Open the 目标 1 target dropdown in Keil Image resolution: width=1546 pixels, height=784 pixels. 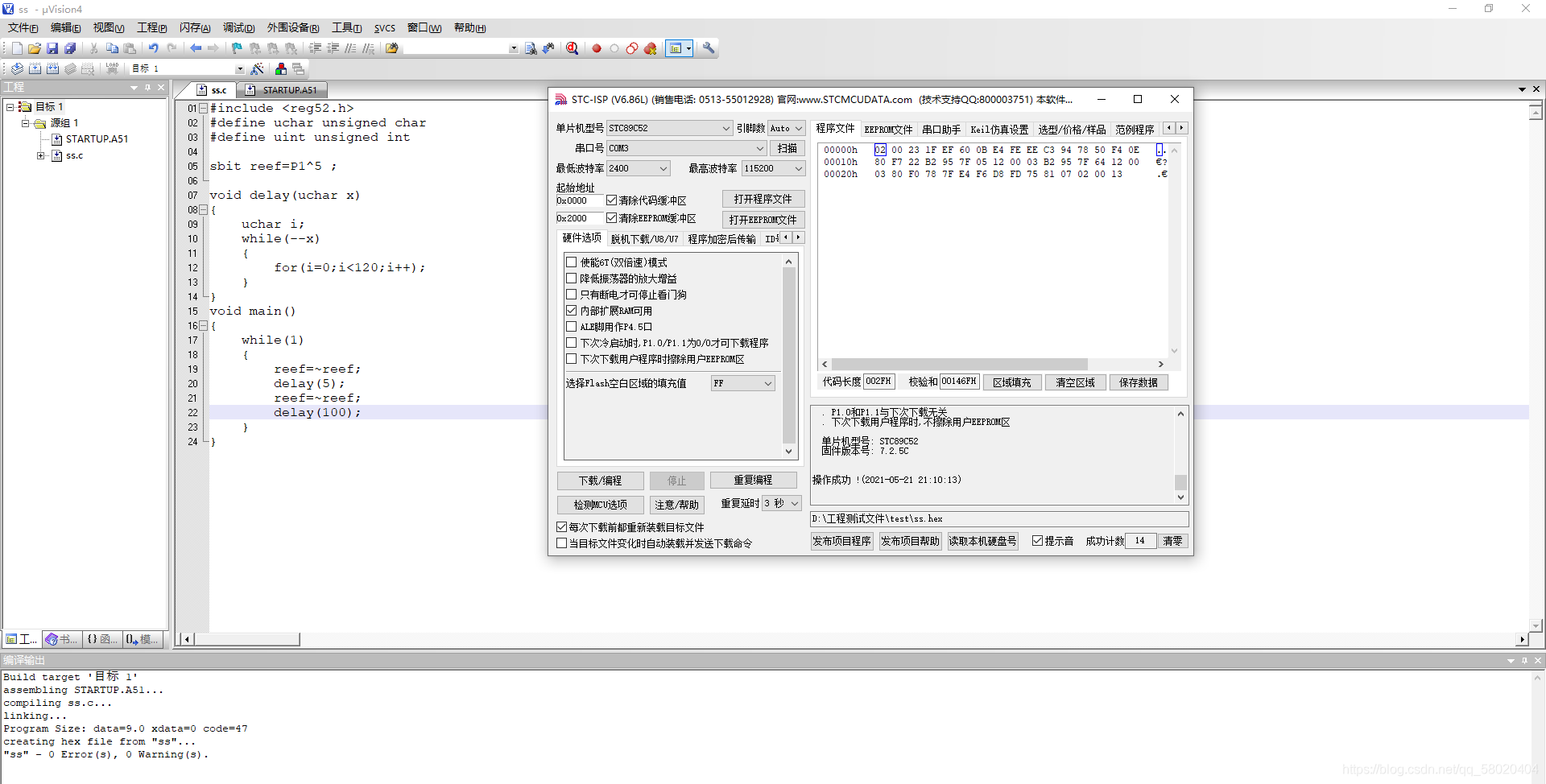pos(239,68)
